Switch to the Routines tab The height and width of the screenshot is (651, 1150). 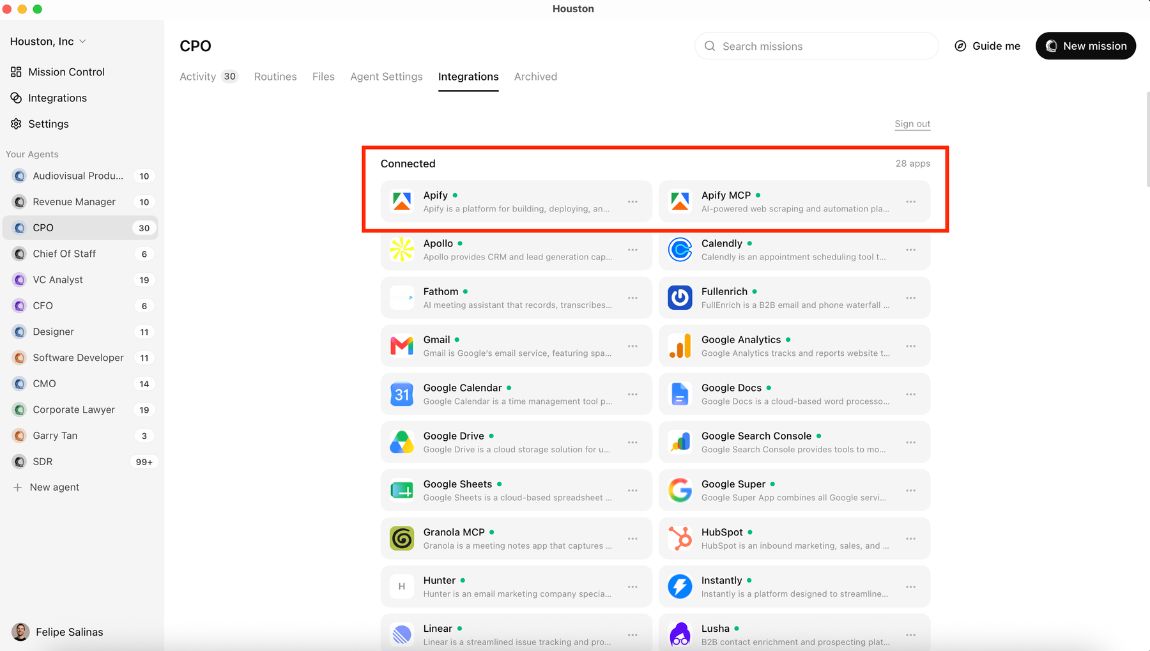275,76
